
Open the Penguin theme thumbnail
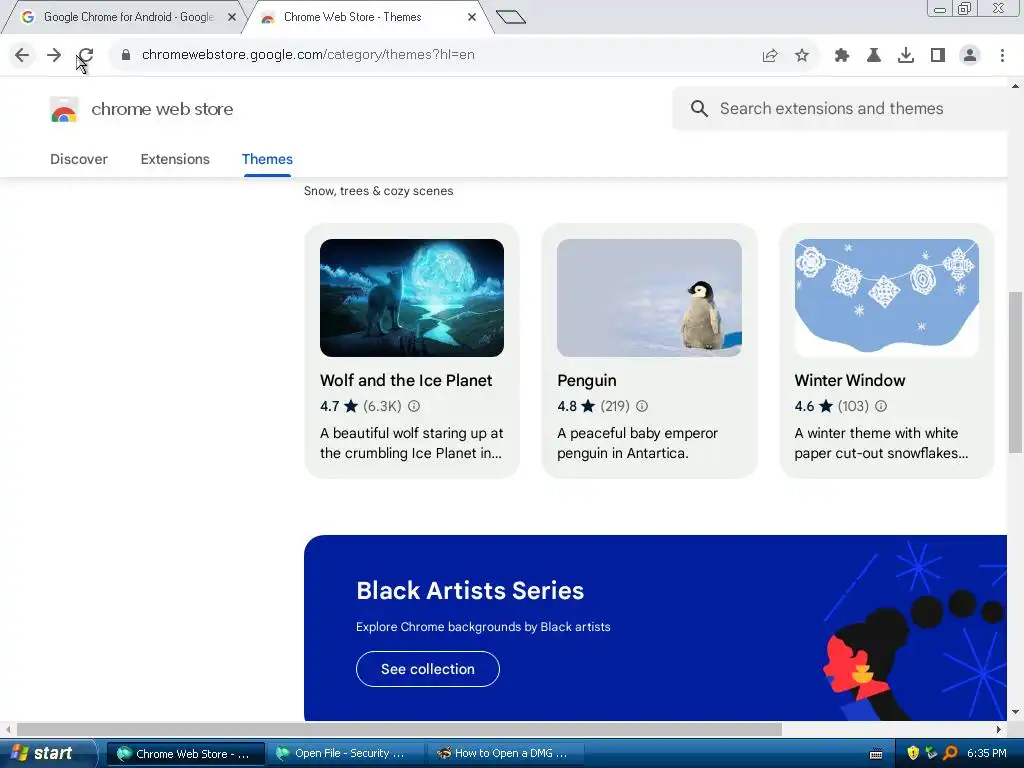point(649,298)
